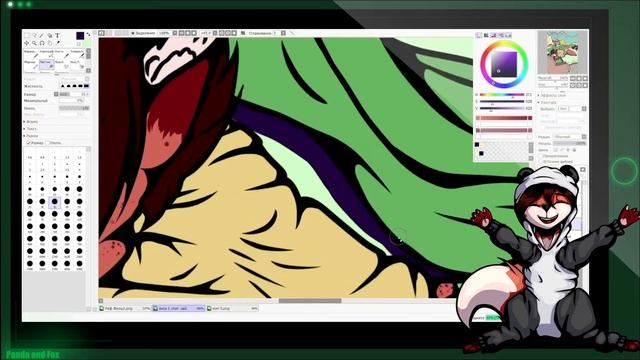
Task: Toggle the Размер pressure checkbox
Action: point(29,143)
